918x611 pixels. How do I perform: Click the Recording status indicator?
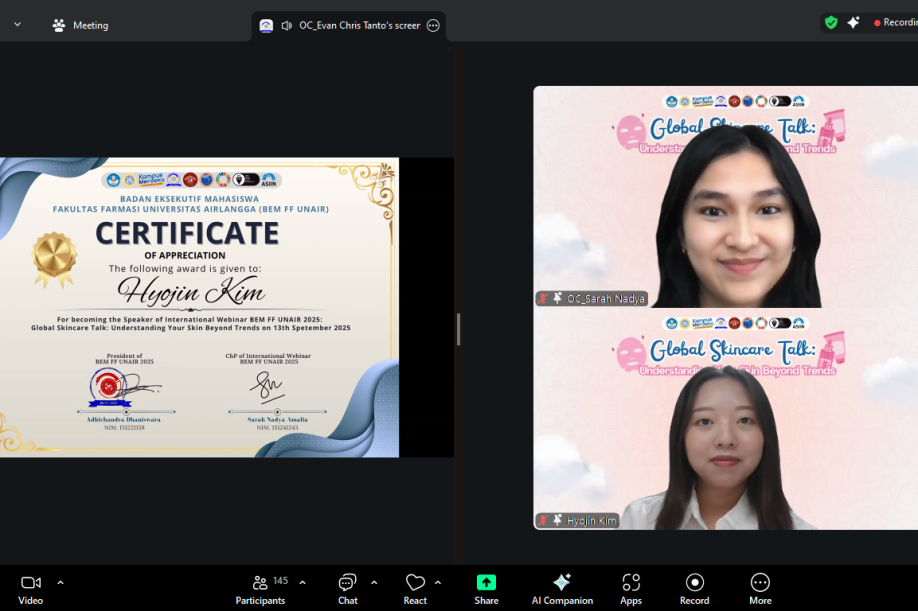pyautogui.click(x=896, y=22)
